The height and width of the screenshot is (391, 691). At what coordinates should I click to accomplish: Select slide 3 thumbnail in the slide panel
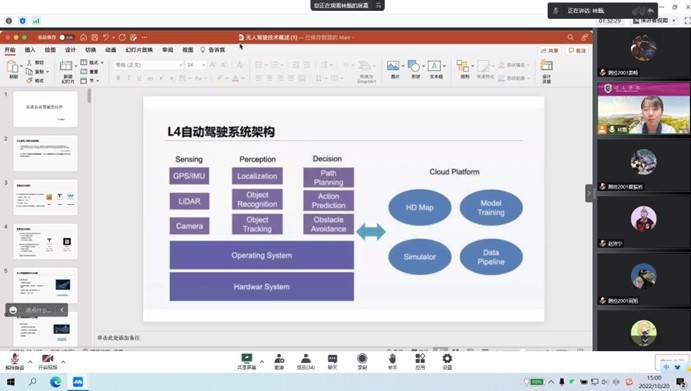(45, 197)
